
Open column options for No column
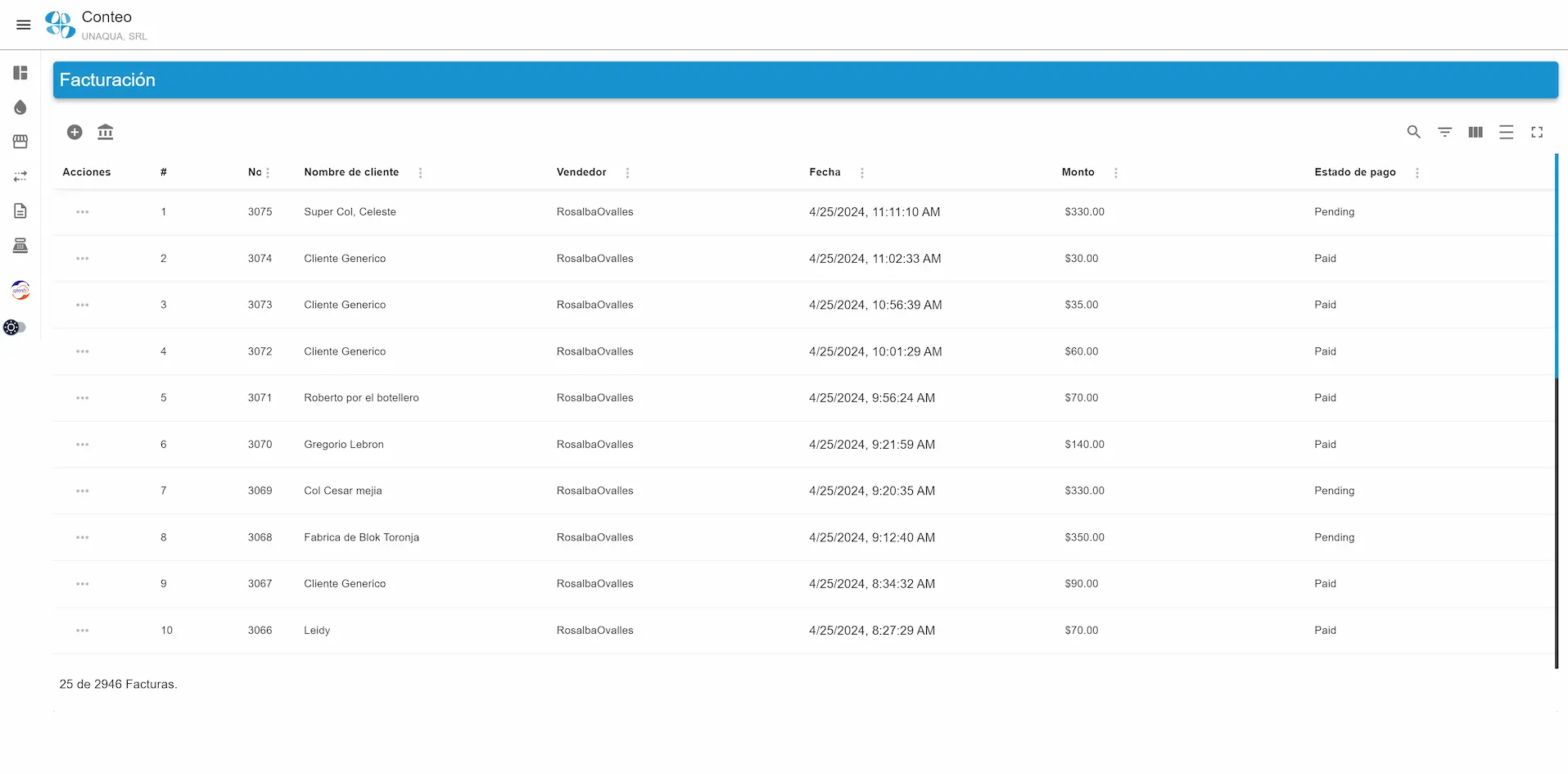pyautogui.click(x=268, y=173)
